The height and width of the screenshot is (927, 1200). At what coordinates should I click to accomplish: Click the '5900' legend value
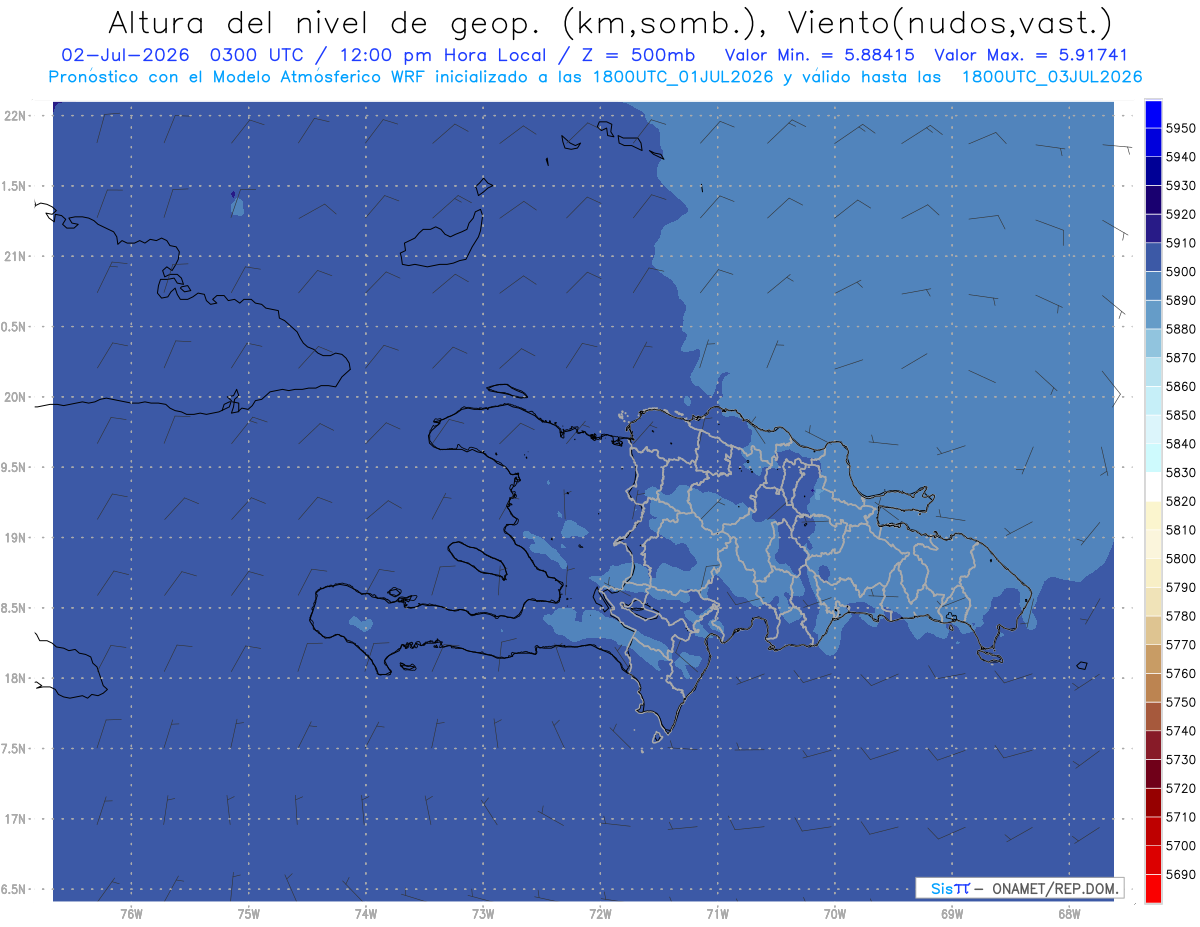point(1180,272)
